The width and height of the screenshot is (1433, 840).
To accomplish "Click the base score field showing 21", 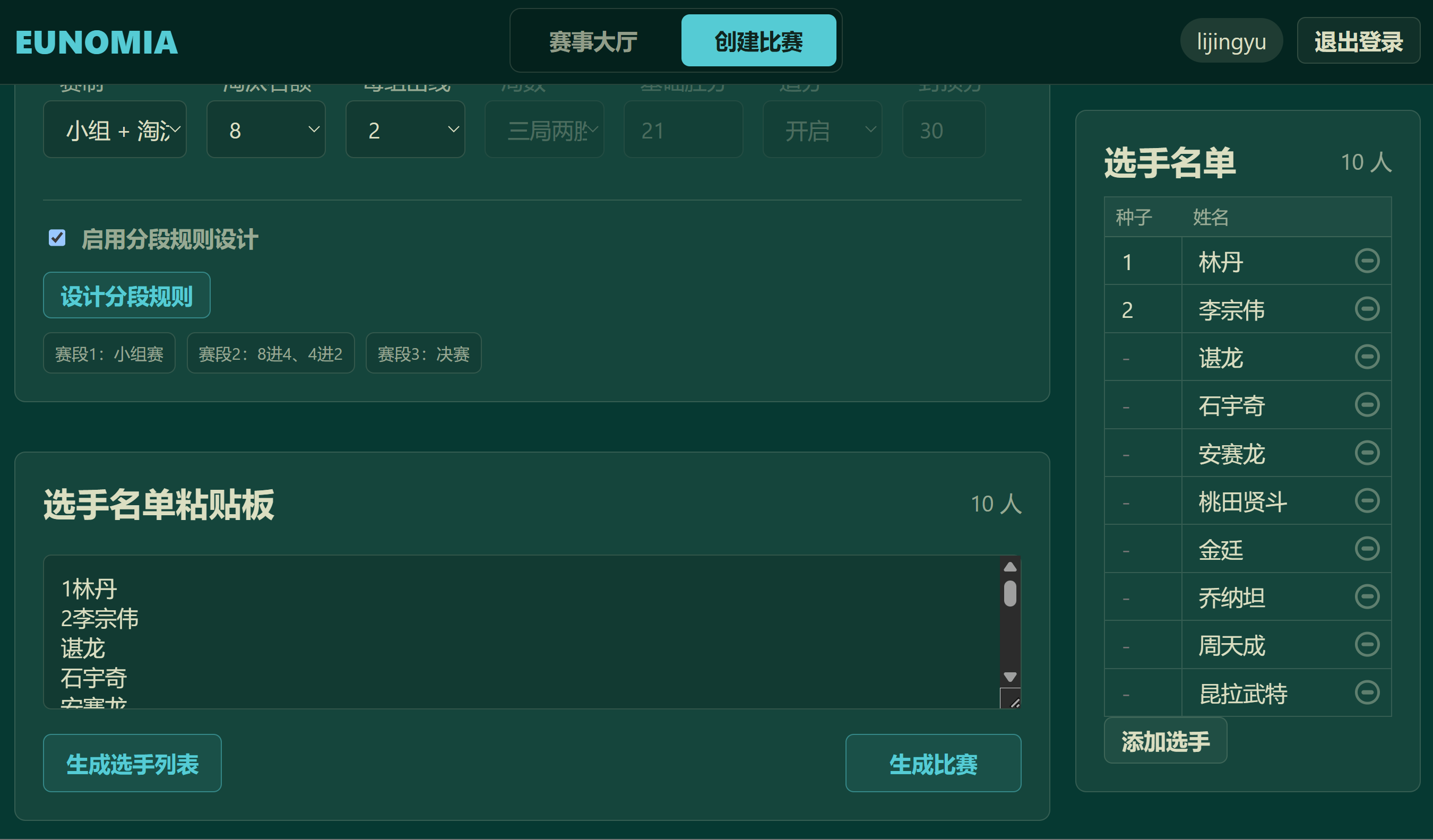I will (x=684, y=129).
